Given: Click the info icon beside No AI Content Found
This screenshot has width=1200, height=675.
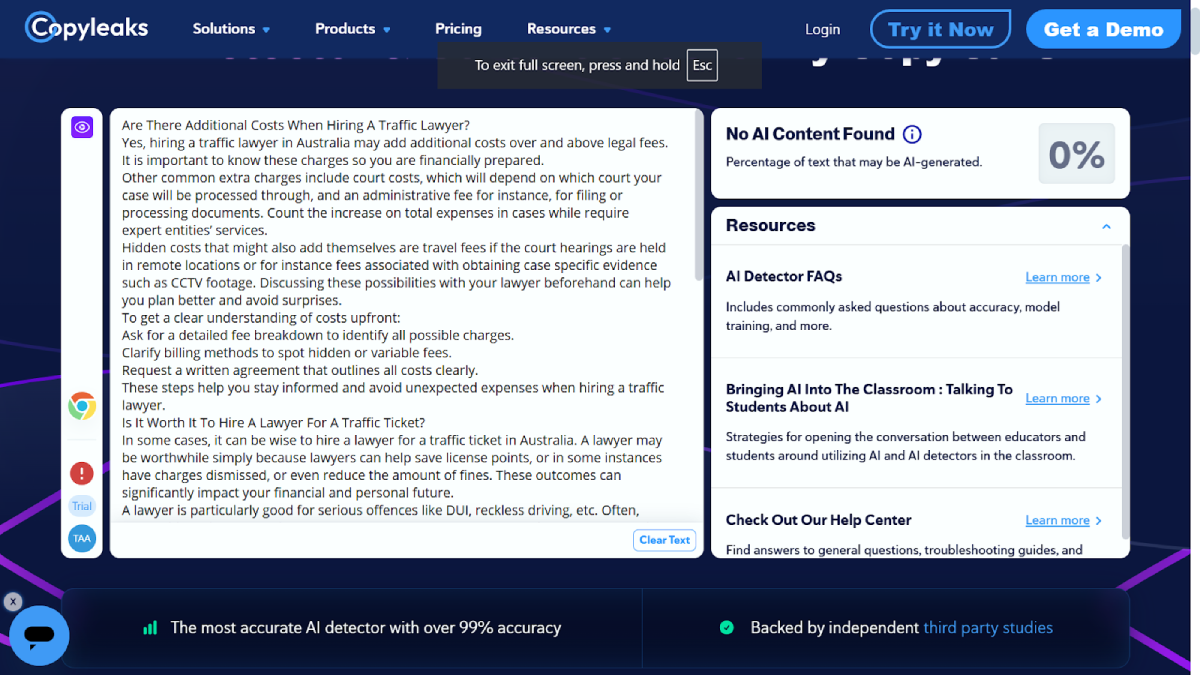Looking at the screenshot, I should pyautogui.click(x=912, y=134).
